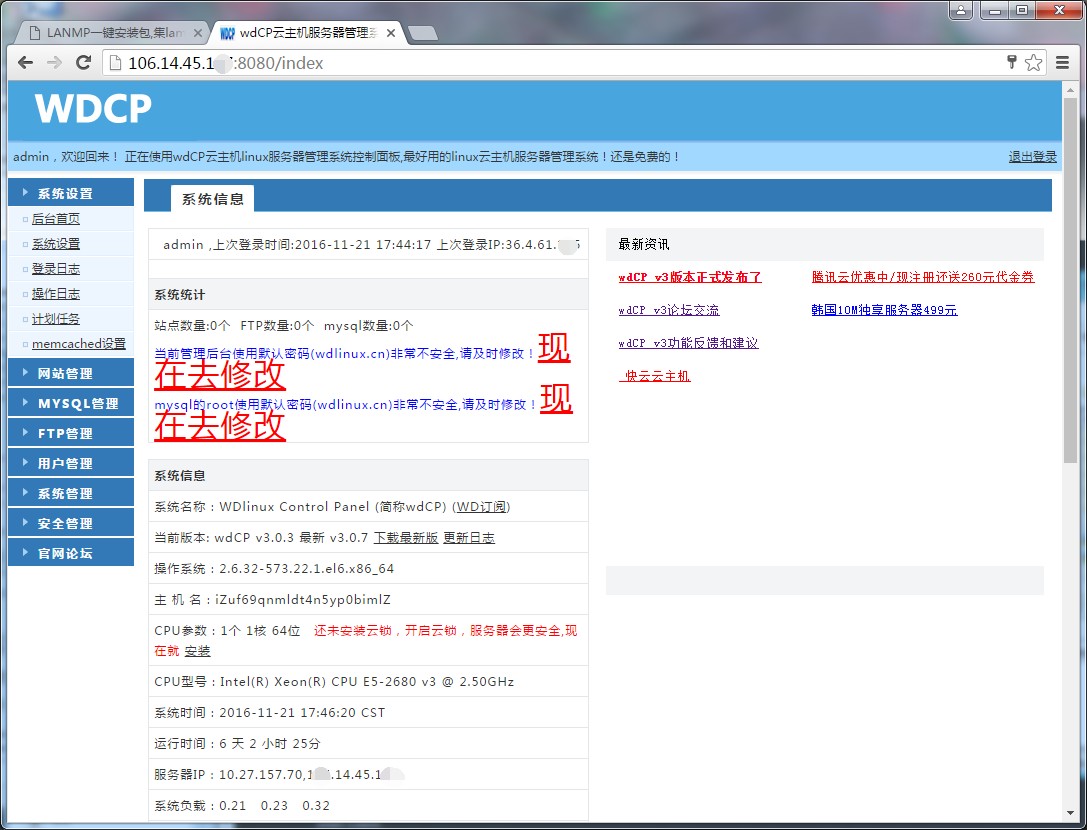Open the 快云云主机 link
1087x830 pixels.
coord(654,376)
